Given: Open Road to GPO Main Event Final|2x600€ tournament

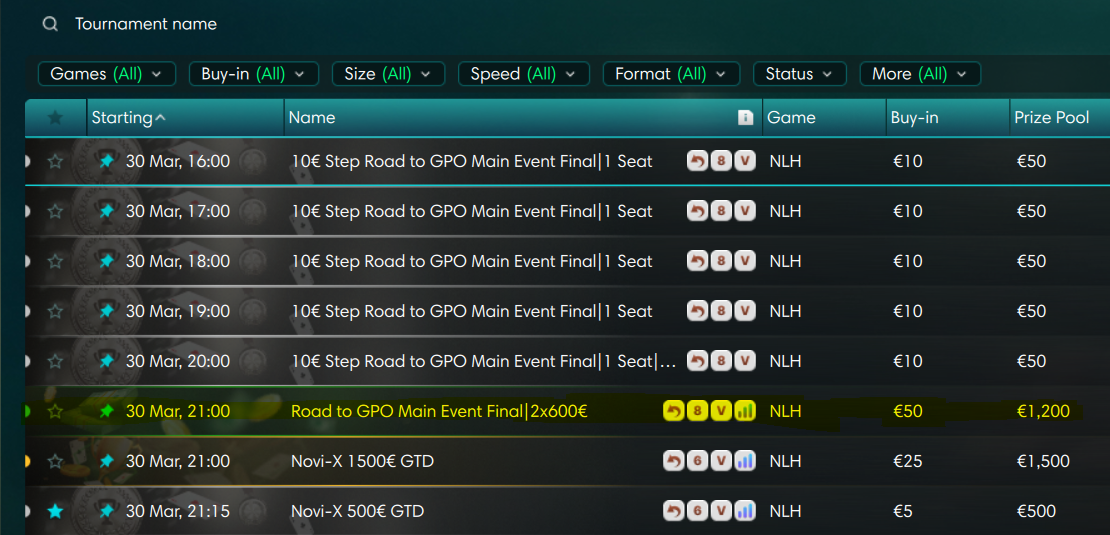Looking at the screenshot, I should coord(438,411).
